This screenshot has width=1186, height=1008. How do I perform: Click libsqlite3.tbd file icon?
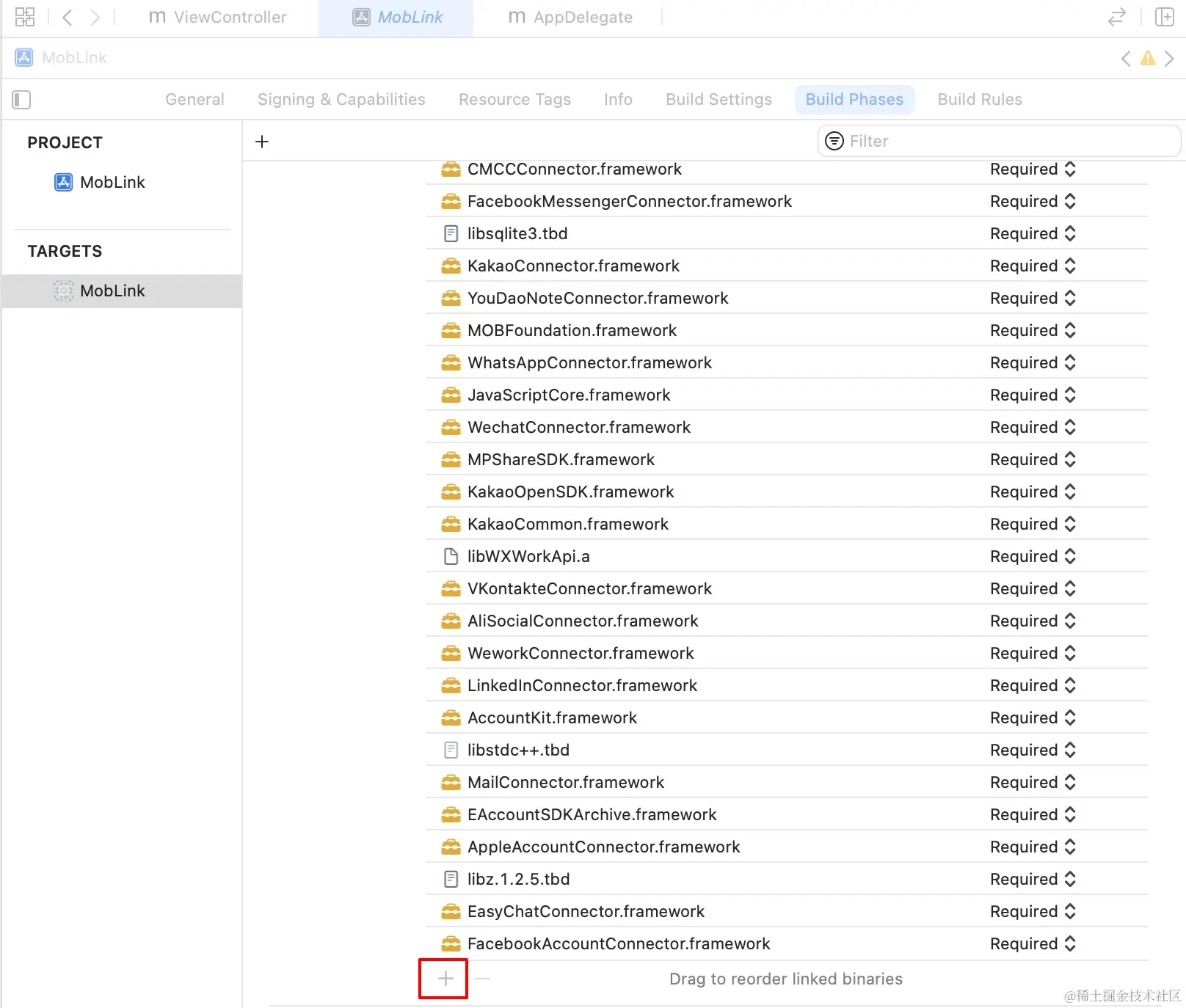point(451,233)
